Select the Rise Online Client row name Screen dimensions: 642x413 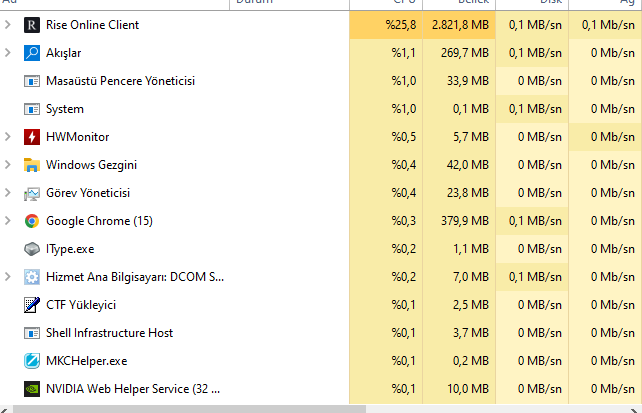(93, 25)
